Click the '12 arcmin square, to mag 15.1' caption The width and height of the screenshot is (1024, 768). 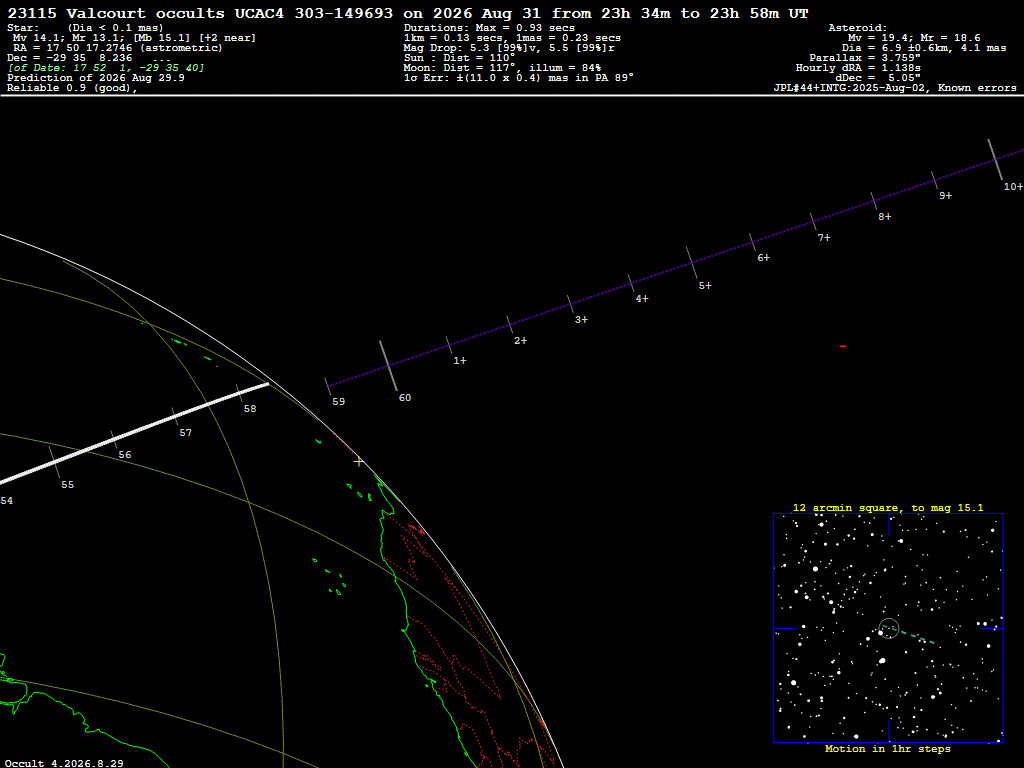[x=888, y=507]
